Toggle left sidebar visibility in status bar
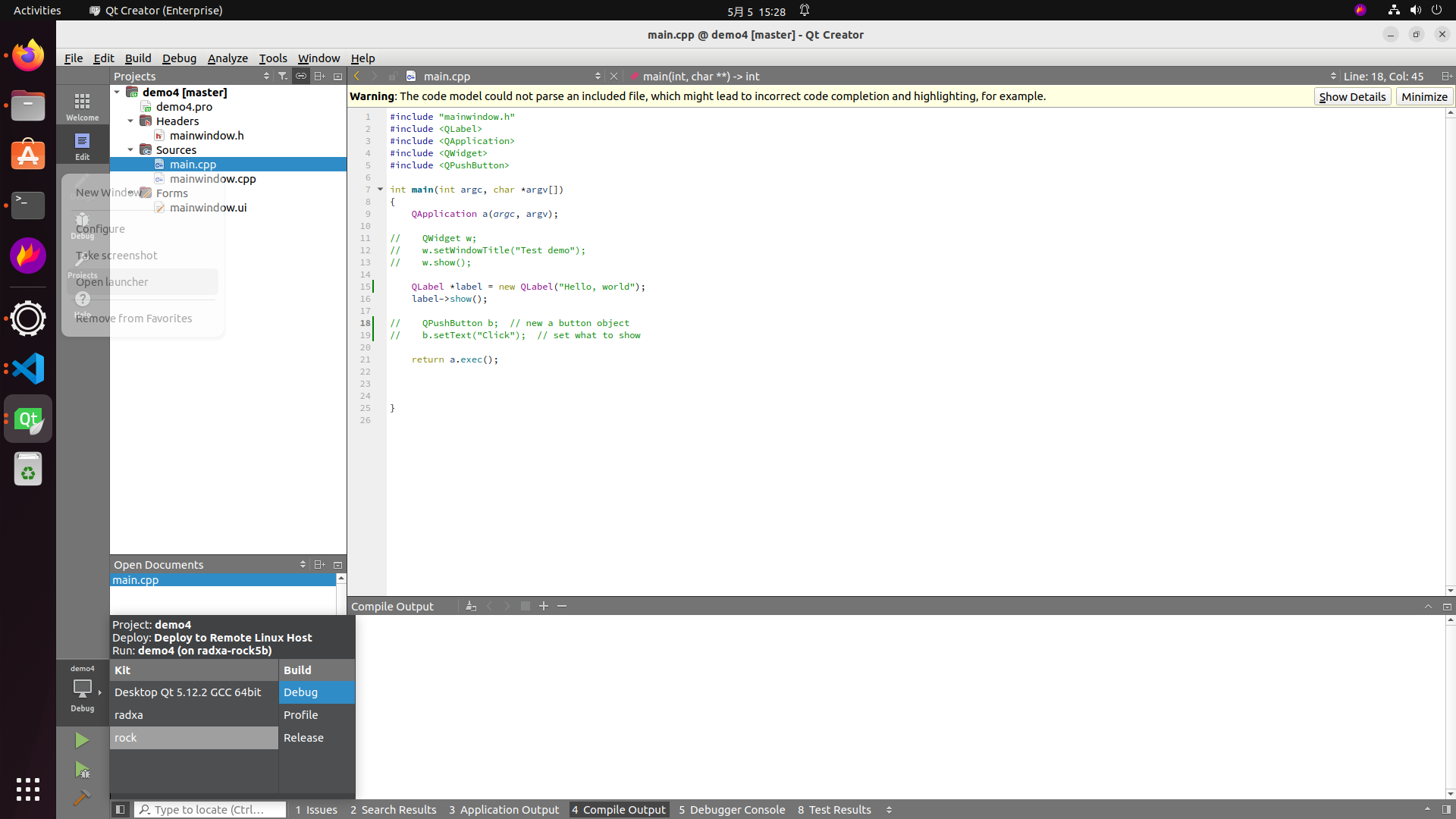Image resolution: width=1456 pixels, height=819 pixels. point(121,809)
